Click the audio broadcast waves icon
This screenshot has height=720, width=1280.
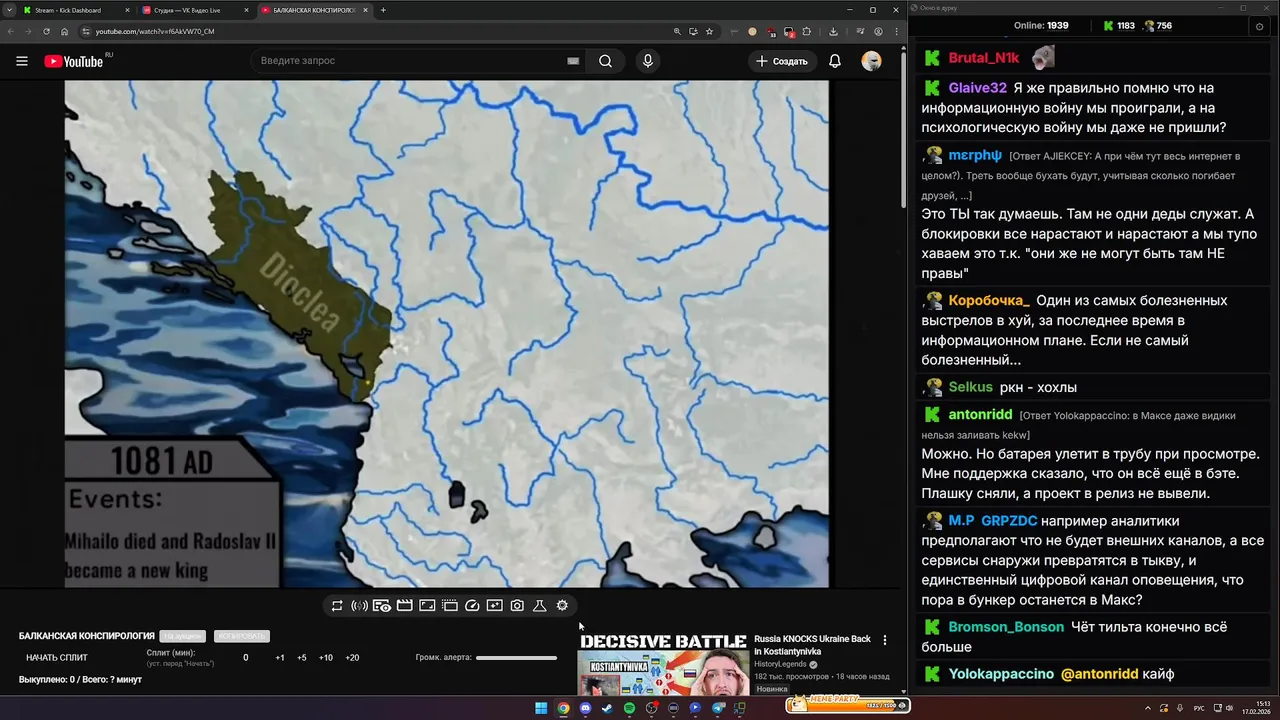pos(359,605)
